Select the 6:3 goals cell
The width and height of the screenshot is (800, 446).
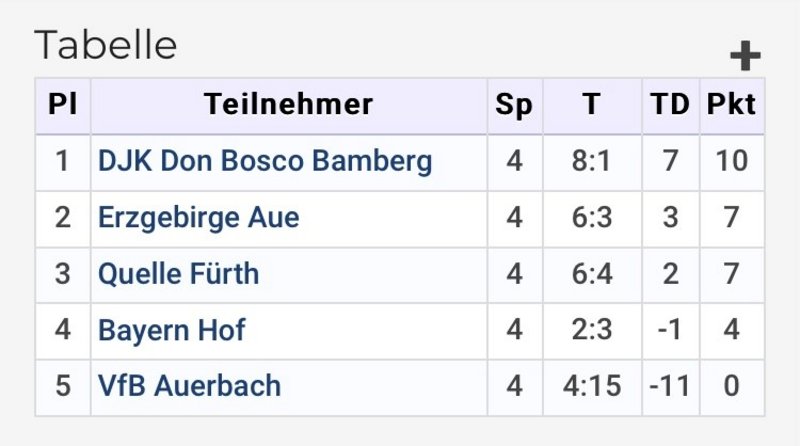[592, 219]
